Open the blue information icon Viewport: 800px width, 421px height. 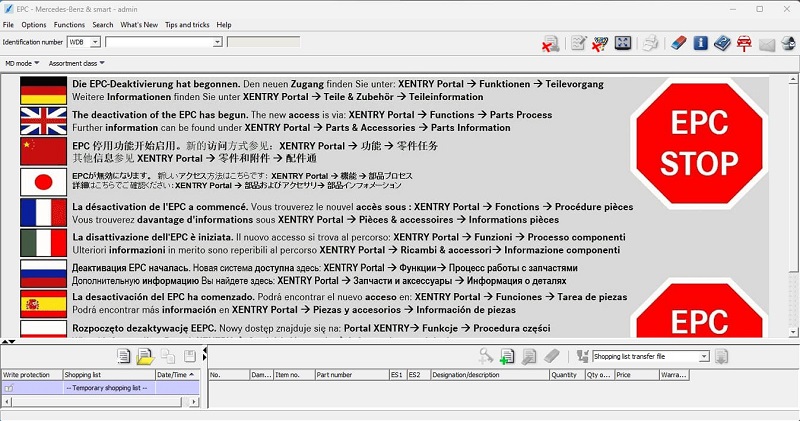[x=700, y=43]
